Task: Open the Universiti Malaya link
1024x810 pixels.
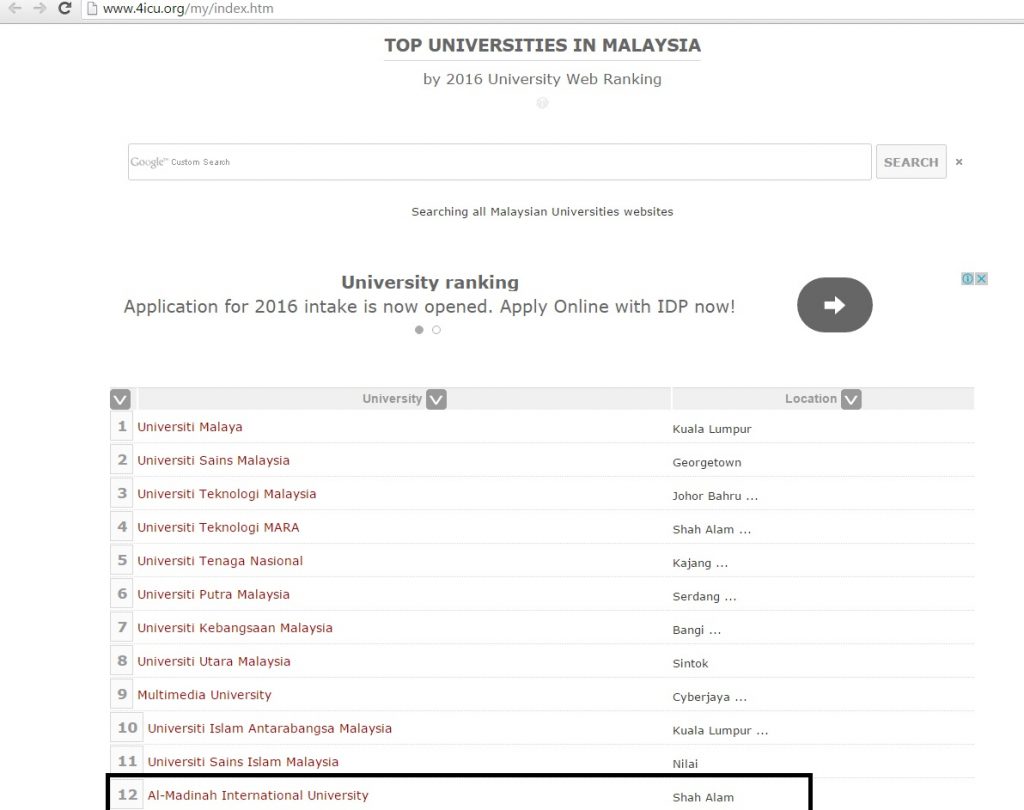Action: pyautogui.click(x=190, y=427)
